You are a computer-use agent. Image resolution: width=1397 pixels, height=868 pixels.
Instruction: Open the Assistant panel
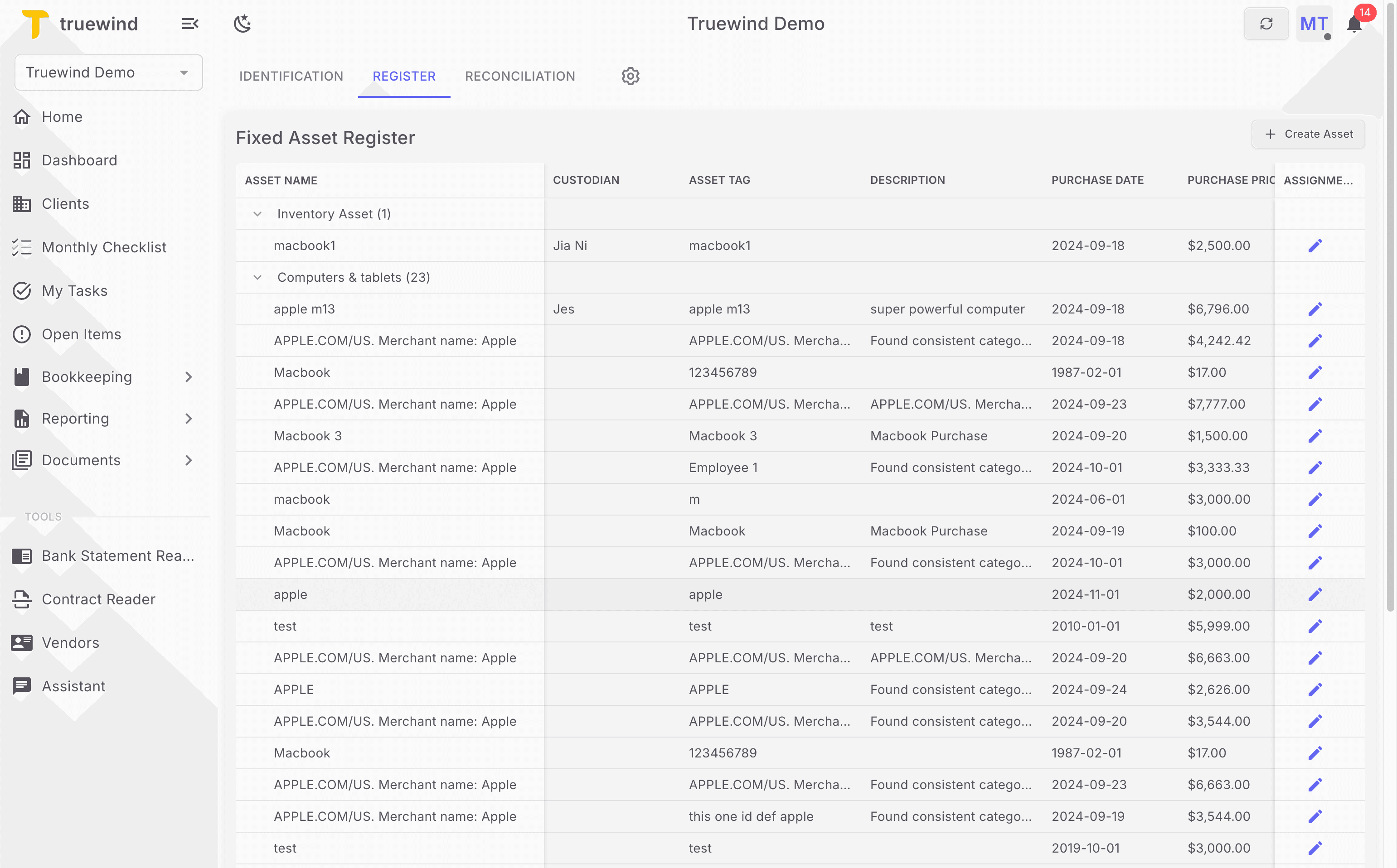(73, 686)
